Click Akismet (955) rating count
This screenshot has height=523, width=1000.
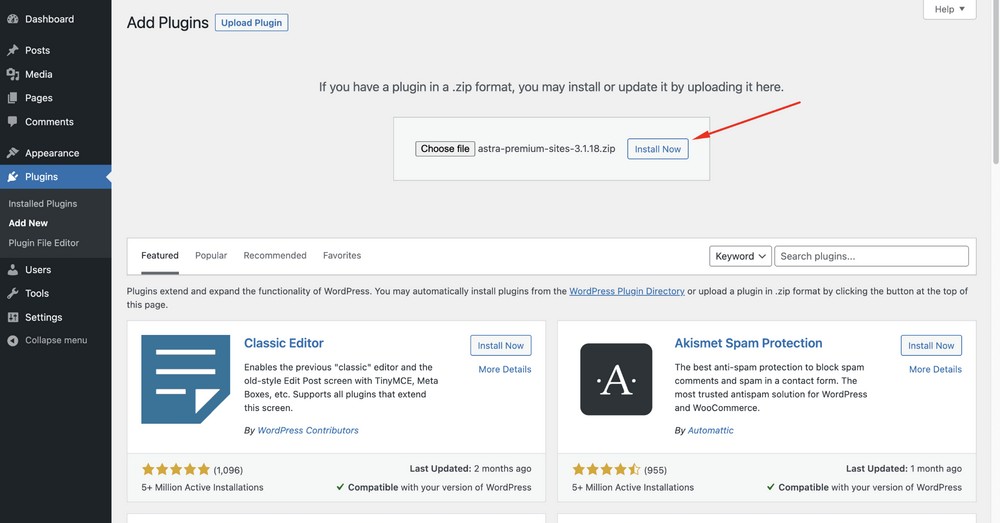[x=655, y=470]
